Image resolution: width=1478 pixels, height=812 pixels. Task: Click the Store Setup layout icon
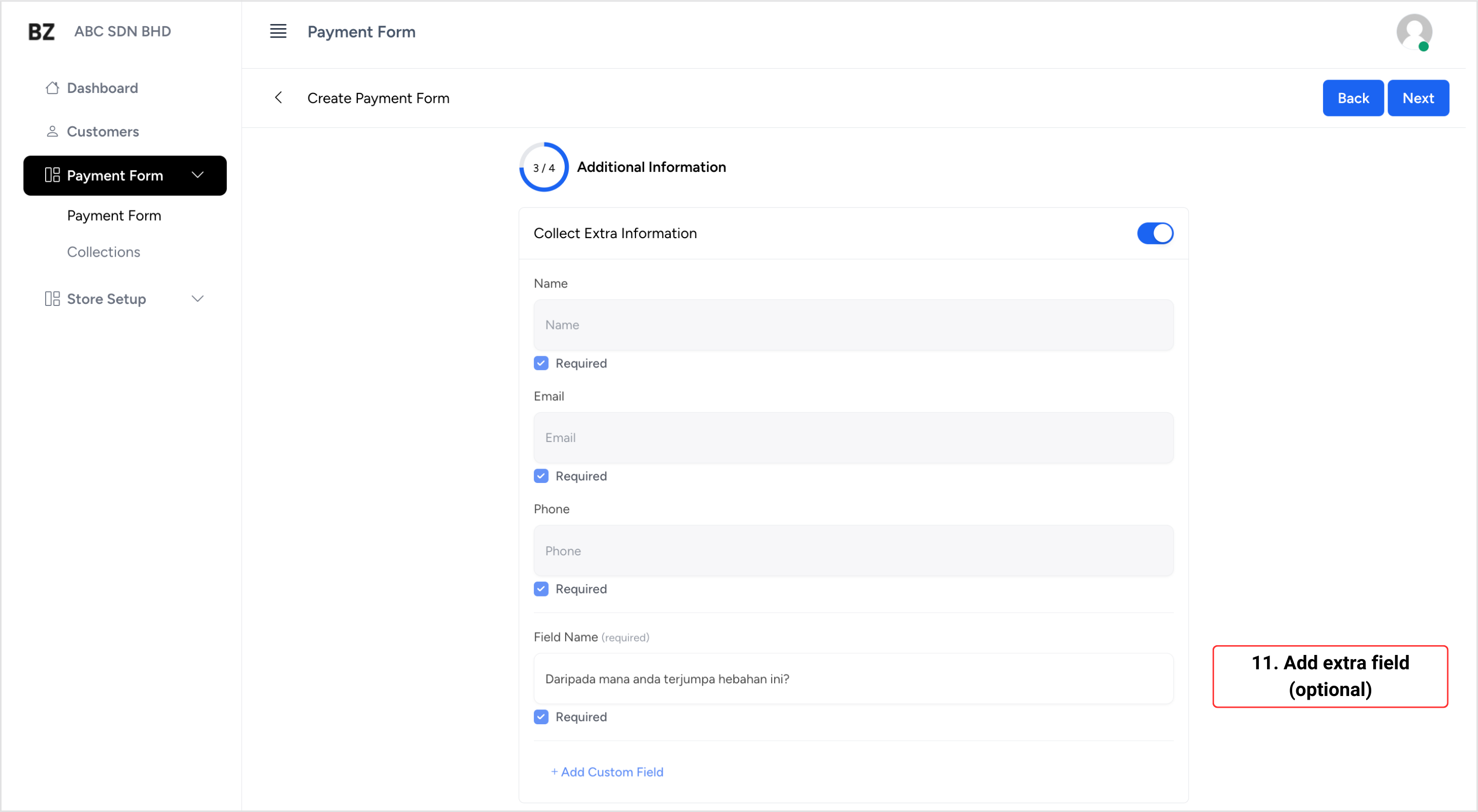click(x=52, y=299)
